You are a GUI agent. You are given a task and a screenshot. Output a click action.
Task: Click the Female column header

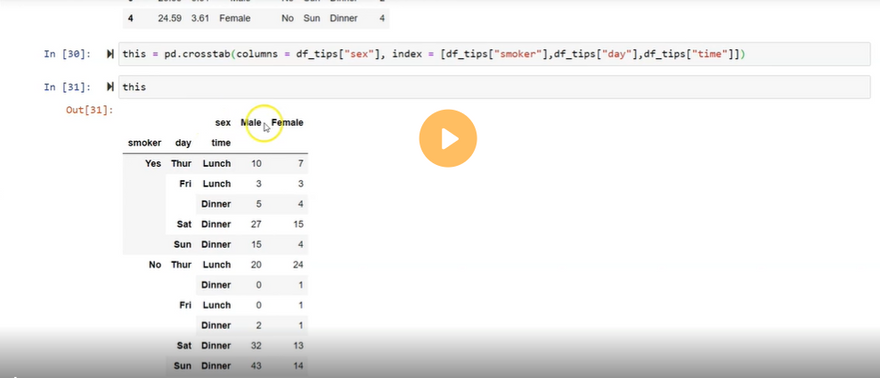click(287, 122)
